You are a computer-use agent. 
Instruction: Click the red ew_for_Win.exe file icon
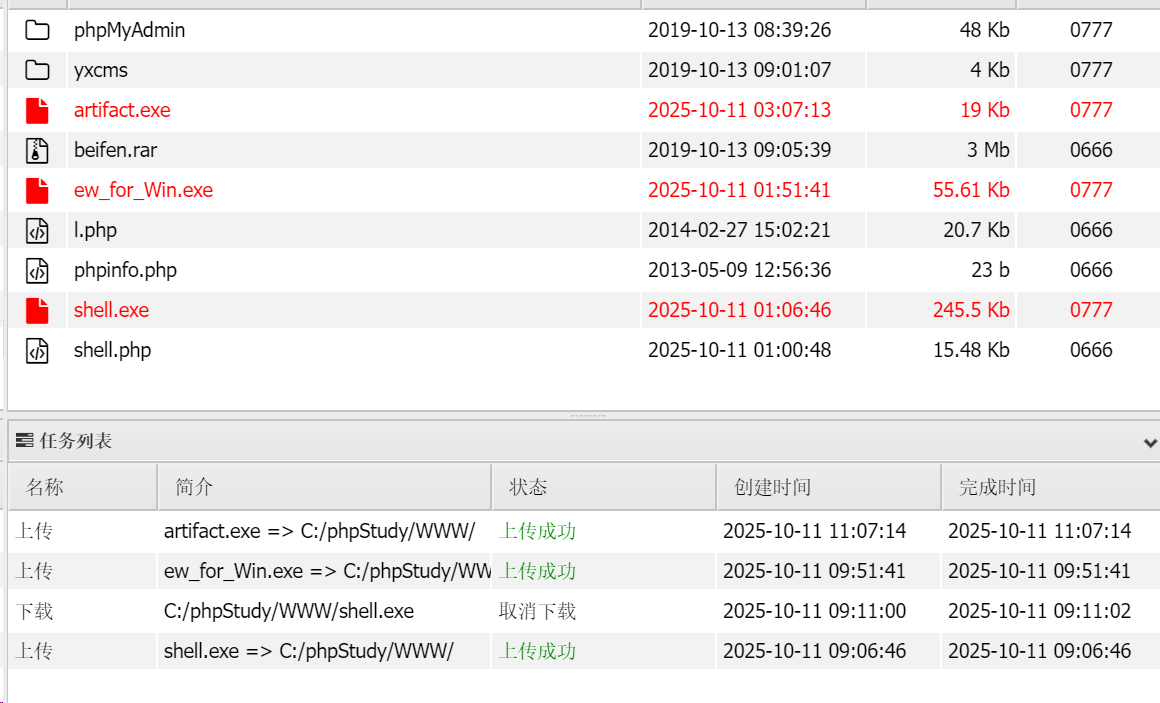click(x=37, y=190)
